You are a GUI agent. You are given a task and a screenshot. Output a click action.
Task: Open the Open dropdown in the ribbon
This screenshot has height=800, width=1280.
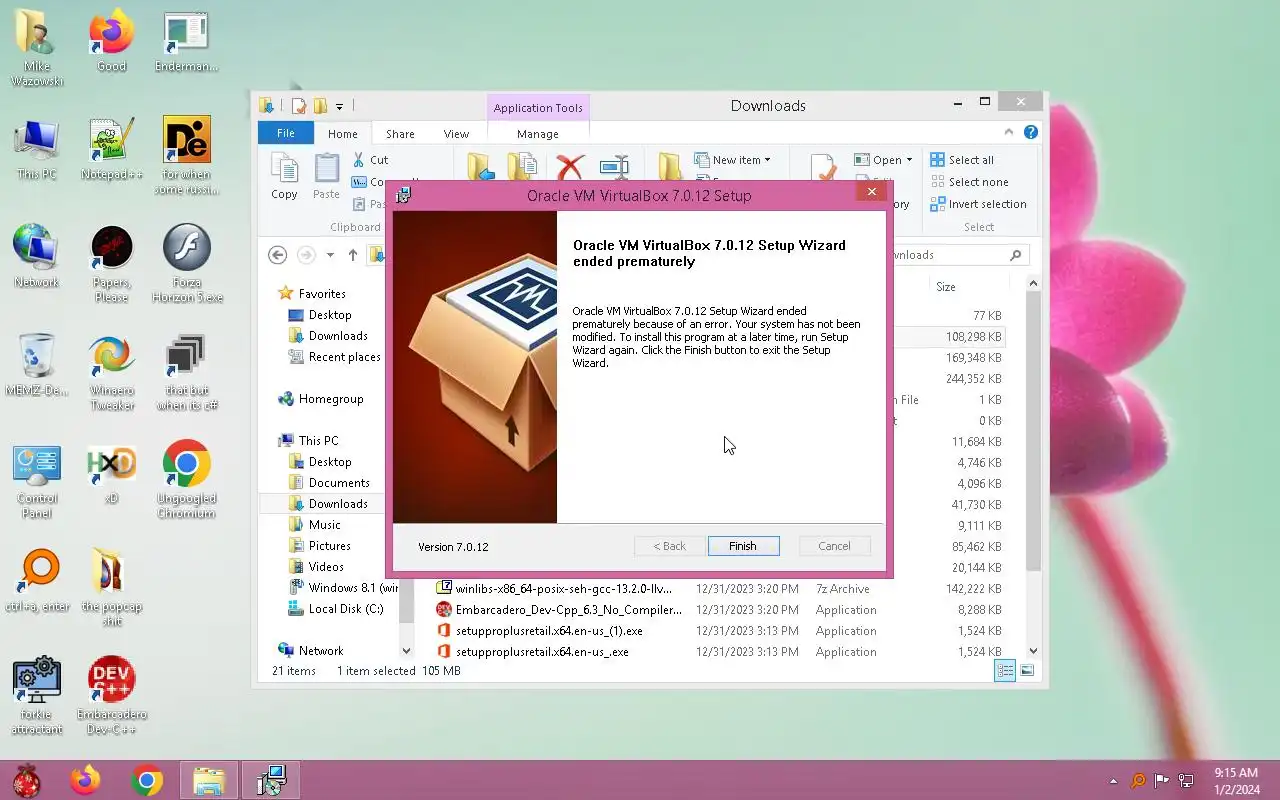883,160
